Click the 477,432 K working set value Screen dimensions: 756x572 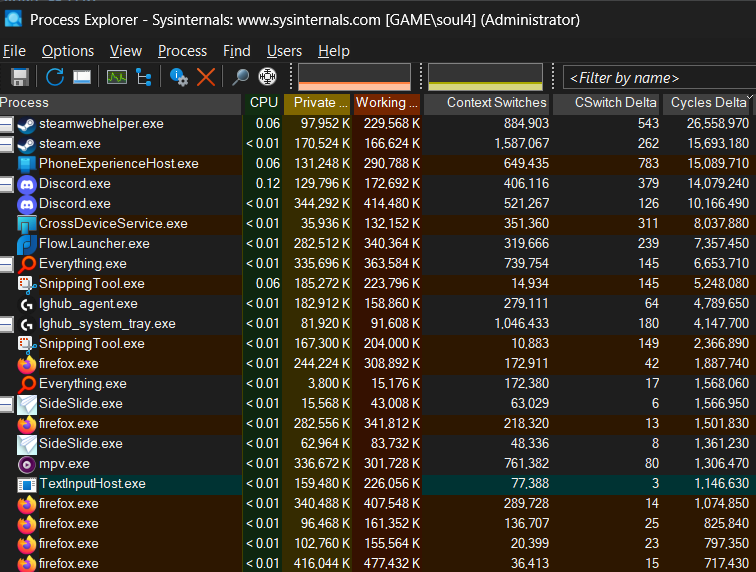pyautogui.click(x=392, y=563)
